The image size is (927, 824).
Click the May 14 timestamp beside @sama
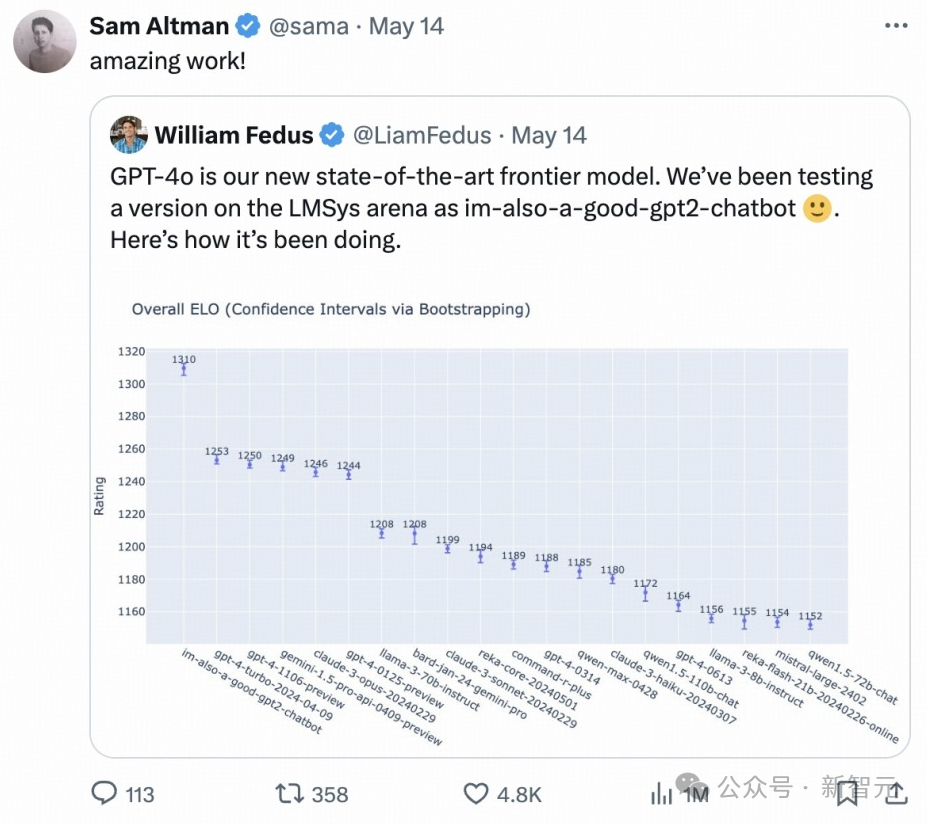pos(406,26)
